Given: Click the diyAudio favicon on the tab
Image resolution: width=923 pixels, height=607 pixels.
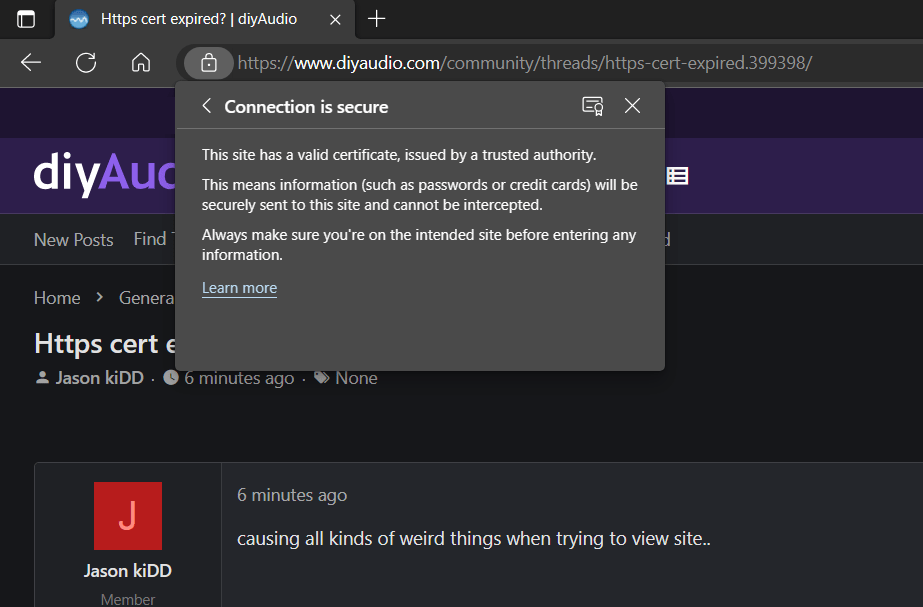Looking at the screenshot, I should coord(79,19).
